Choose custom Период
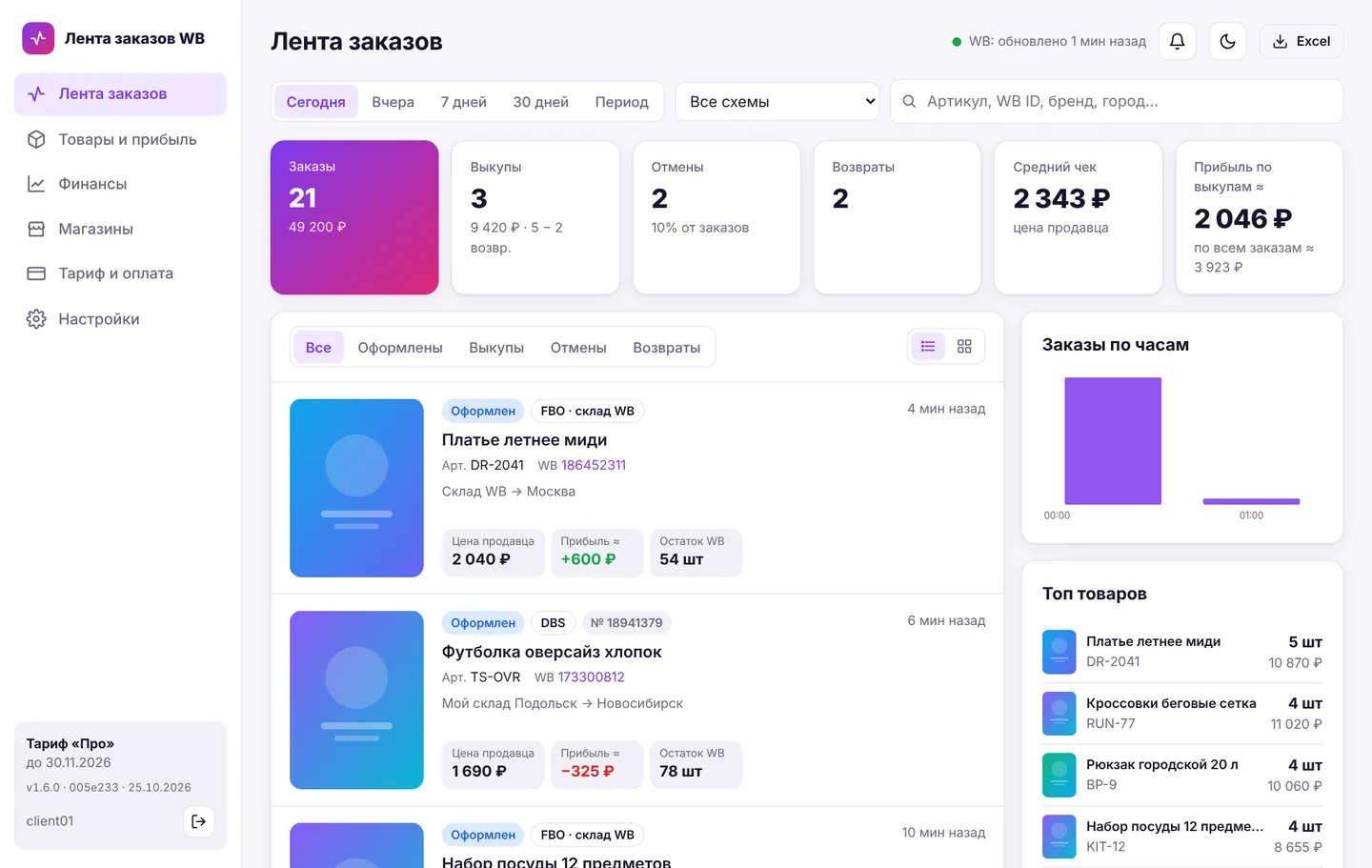 coord(621,102)
